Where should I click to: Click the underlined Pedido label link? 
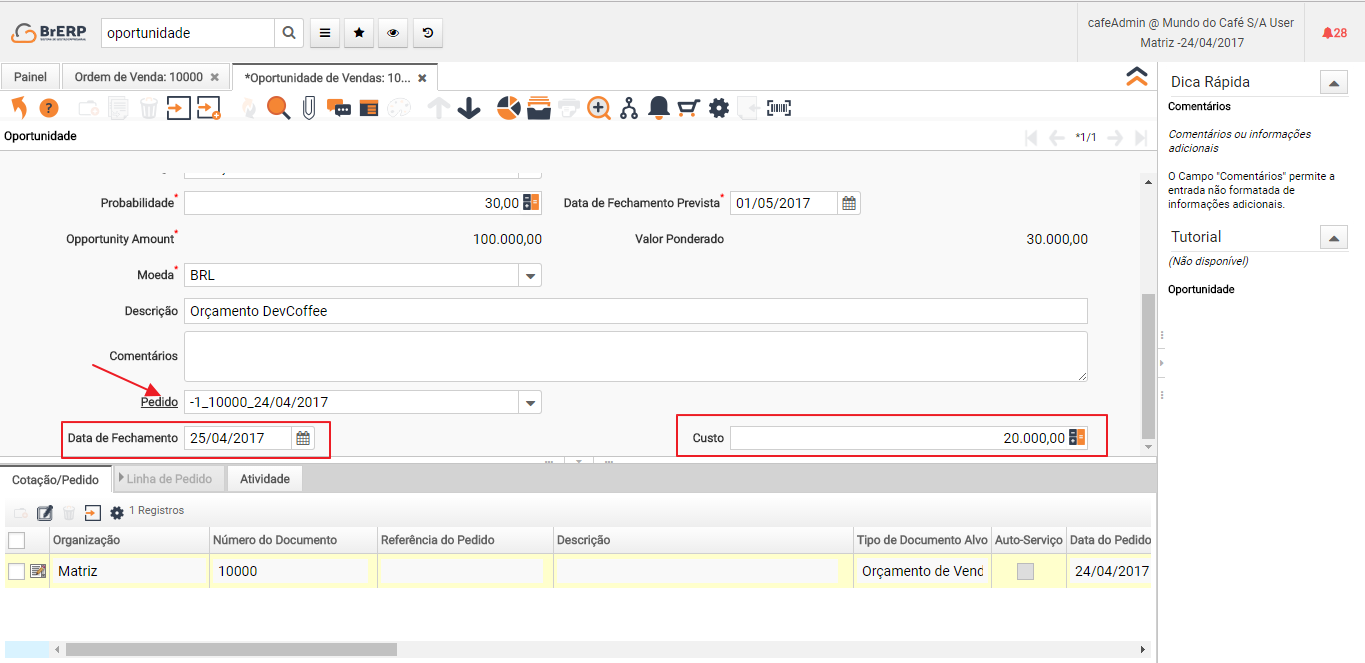(159, 402)
